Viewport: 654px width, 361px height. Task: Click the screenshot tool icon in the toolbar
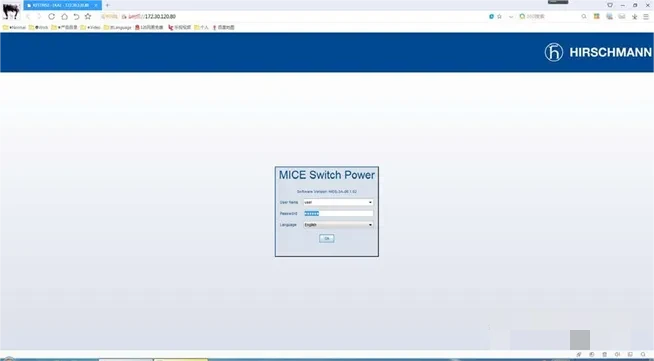click(609, 16)
